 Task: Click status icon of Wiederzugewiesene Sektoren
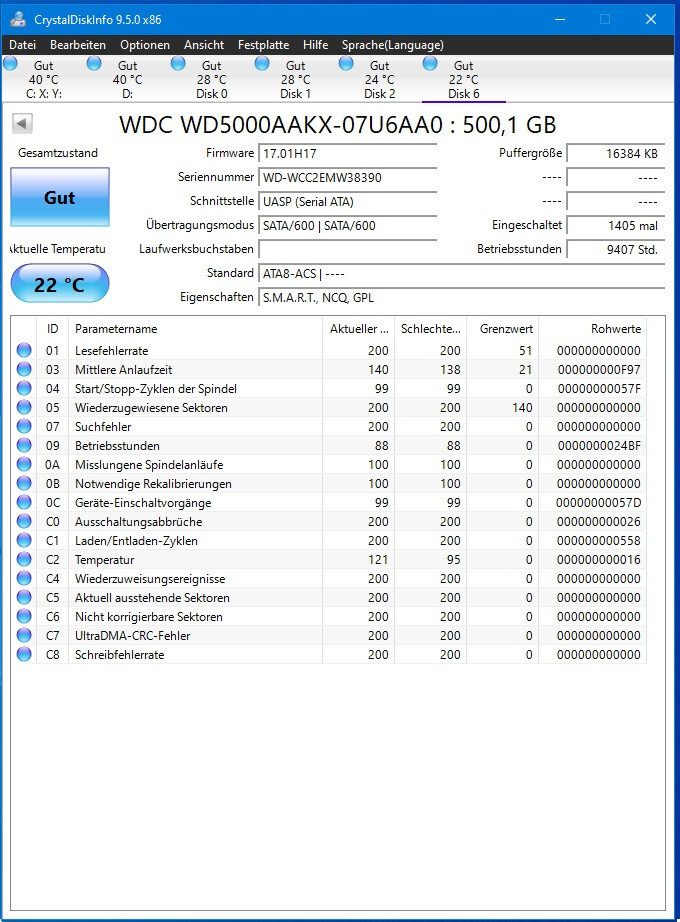24,407
